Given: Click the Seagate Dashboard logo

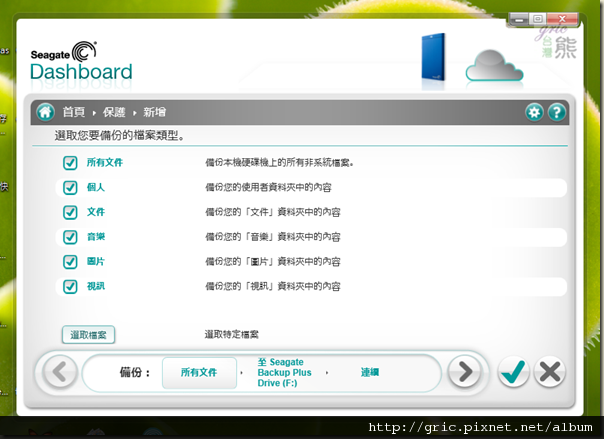Looking at the screenshot, I should [81, 62].
